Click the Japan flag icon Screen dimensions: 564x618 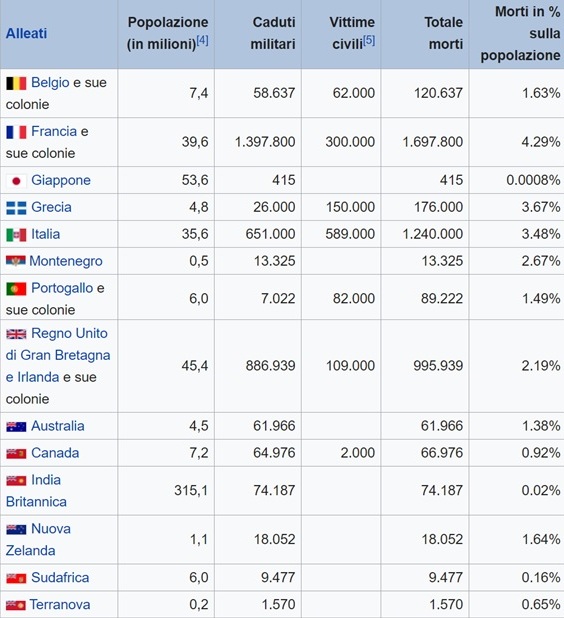[x=16, y=181]
